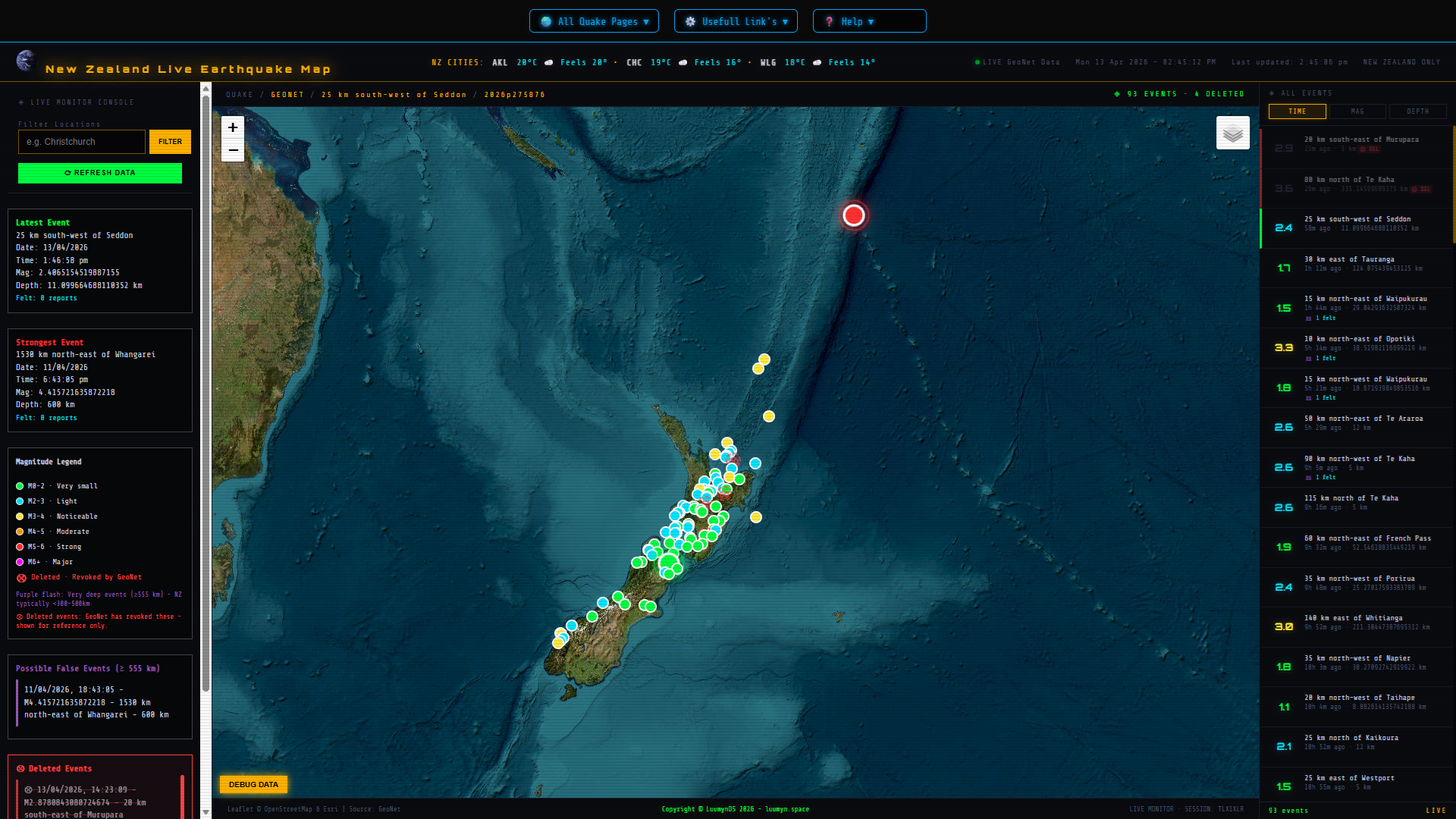The image size is (1456, 819).
Task: Select event 25 km east of Westport
Action: [x=1357, y=786]
